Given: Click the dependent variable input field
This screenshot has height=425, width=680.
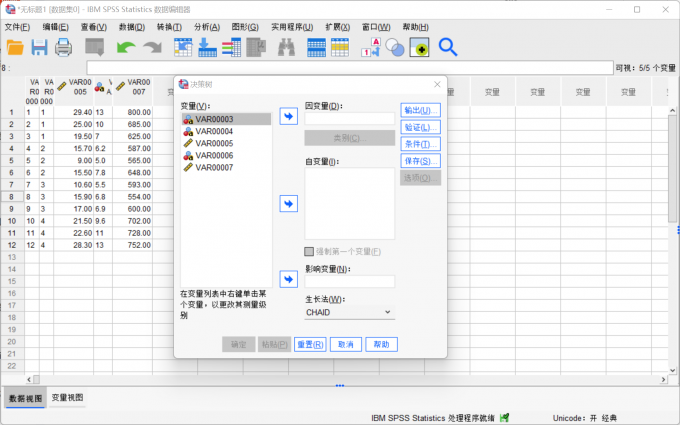Looking at the screenshot, I should [x=350, y=118].
